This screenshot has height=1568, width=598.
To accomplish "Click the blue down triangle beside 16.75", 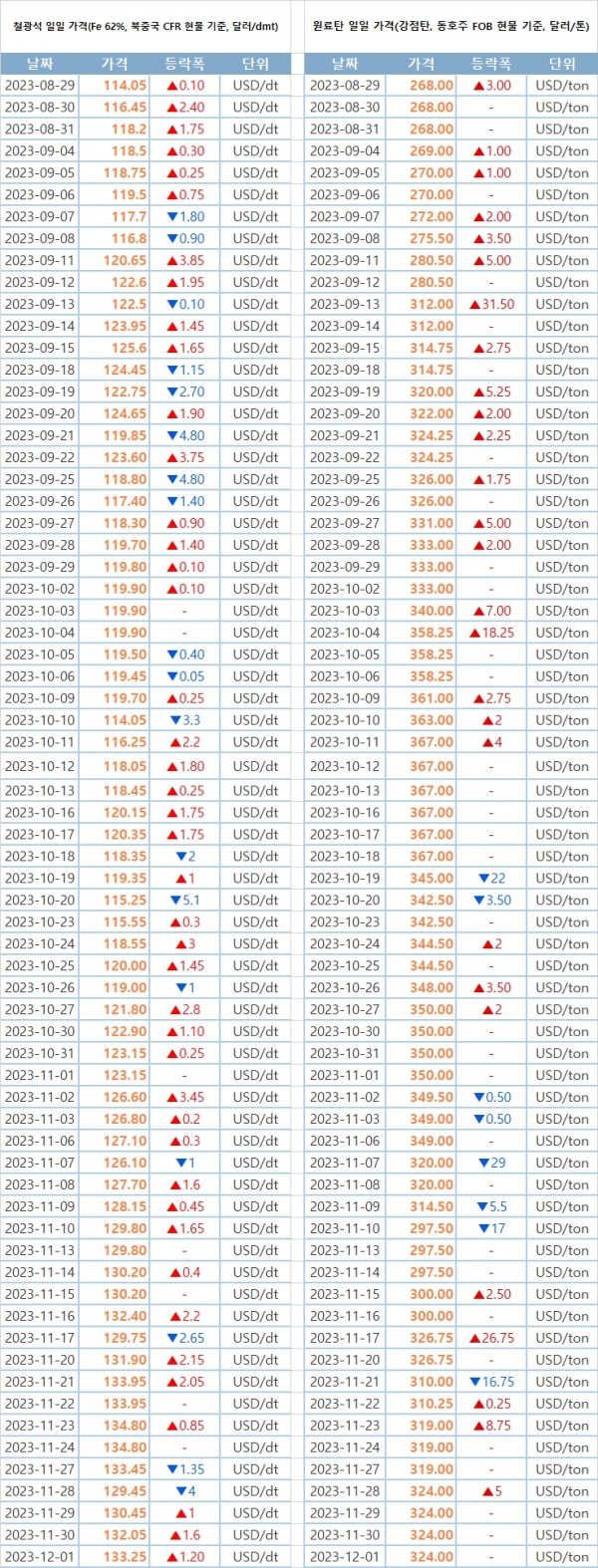I will (x=474, y=1382).
